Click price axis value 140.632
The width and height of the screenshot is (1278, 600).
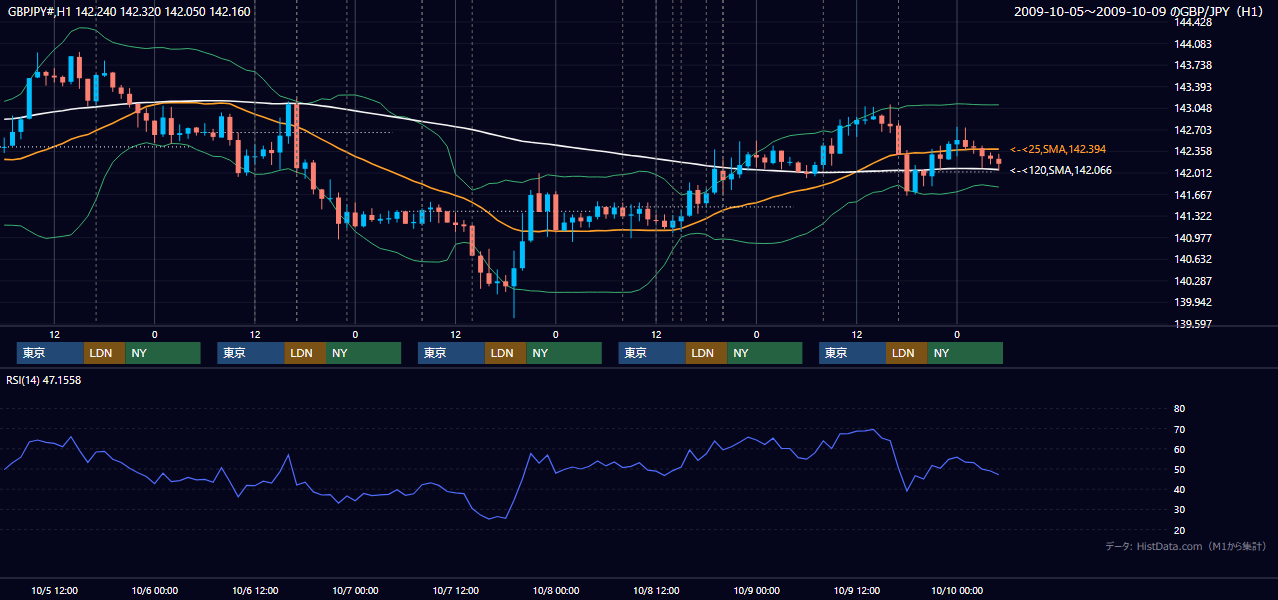pos(1194,259)
